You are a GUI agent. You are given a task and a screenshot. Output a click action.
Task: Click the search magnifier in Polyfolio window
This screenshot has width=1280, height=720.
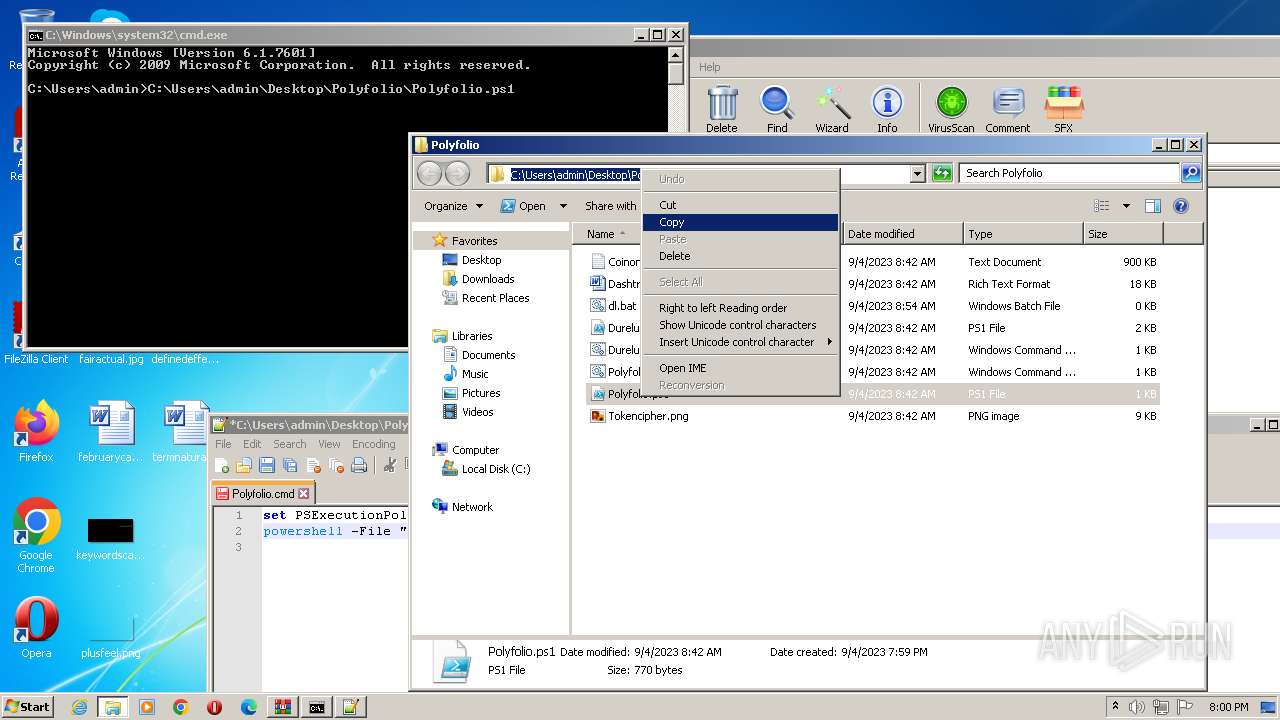click(1190, 173)
